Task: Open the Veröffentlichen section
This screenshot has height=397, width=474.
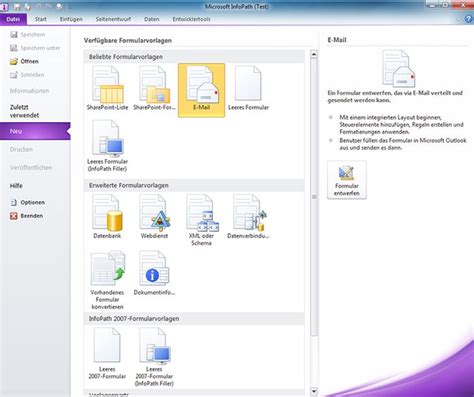Action: click(31, 168)
